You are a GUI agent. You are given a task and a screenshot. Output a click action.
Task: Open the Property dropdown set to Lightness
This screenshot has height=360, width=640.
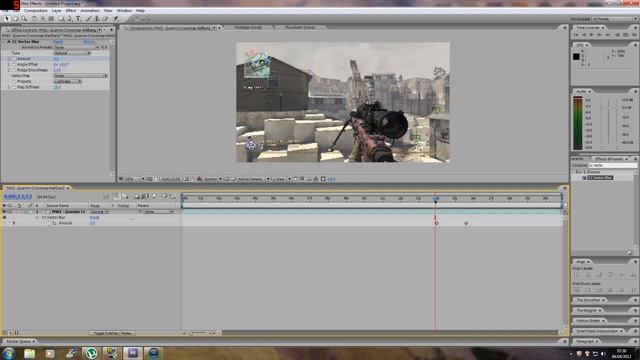tap(67, 81)
